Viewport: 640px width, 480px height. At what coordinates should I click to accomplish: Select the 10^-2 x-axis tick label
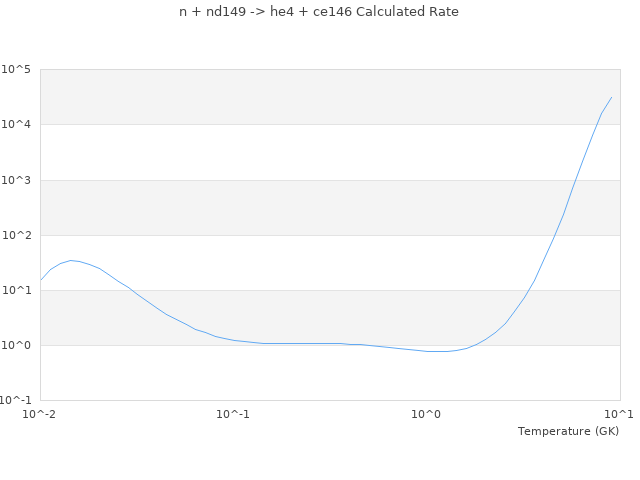point(40,414)
